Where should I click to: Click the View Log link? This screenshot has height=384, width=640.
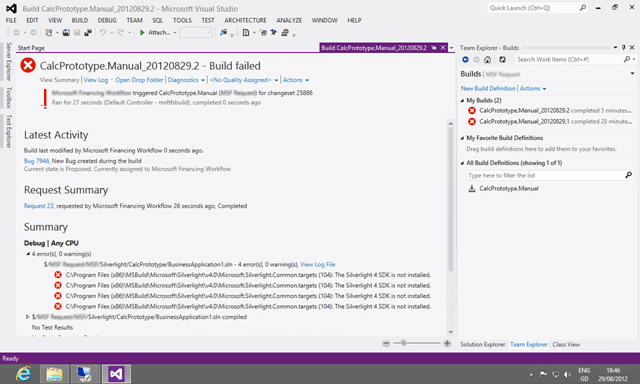[96, 80]
